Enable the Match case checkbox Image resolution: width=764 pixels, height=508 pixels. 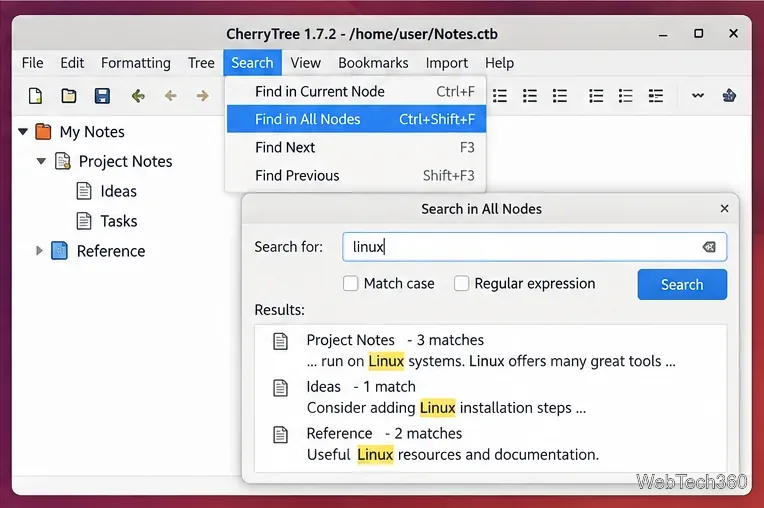(350, 283)
